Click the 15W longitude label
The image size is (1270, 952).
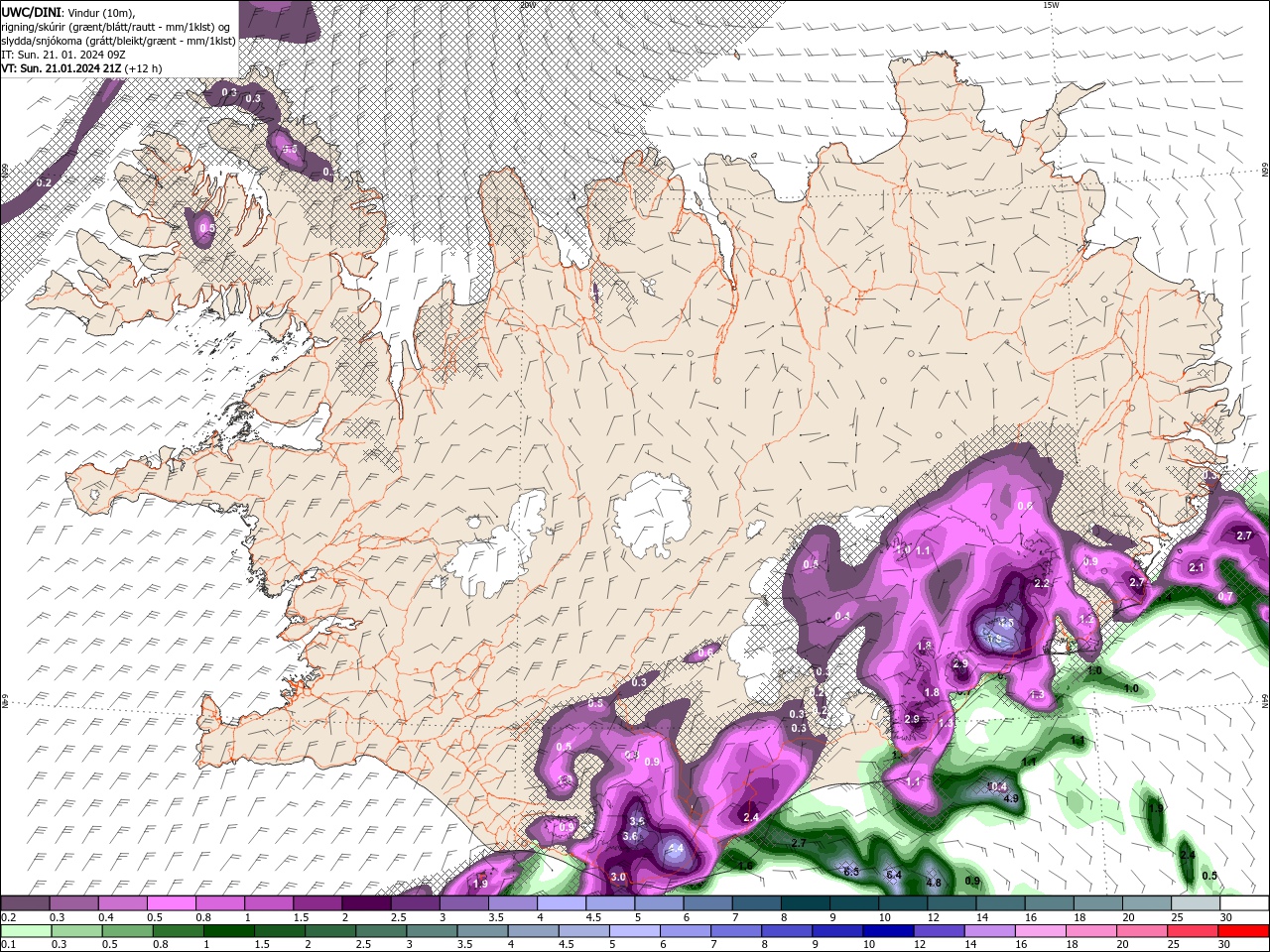coord(1052,5)
